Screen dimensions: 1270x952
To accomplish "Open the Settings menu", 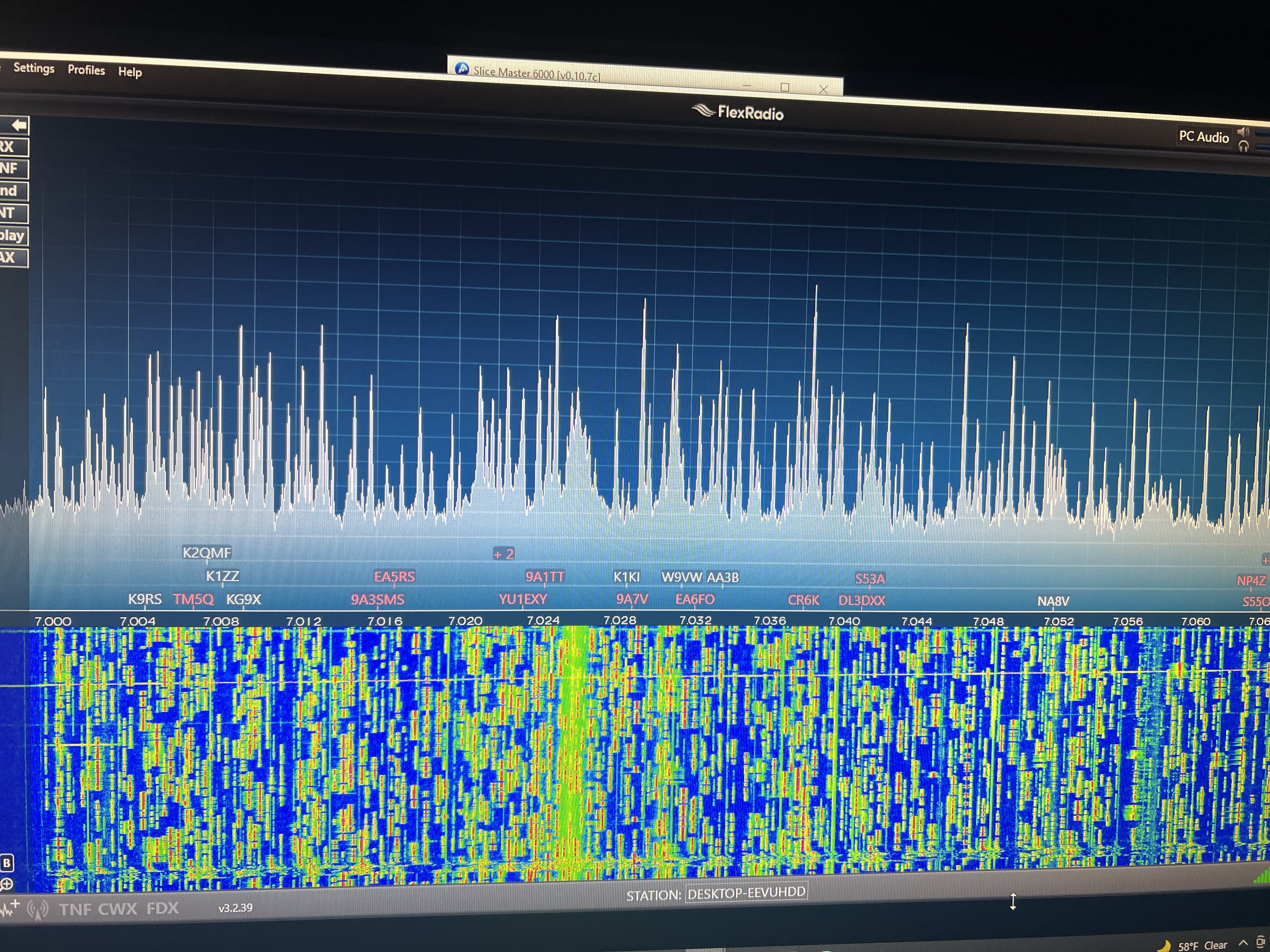I will click(34, 68).
